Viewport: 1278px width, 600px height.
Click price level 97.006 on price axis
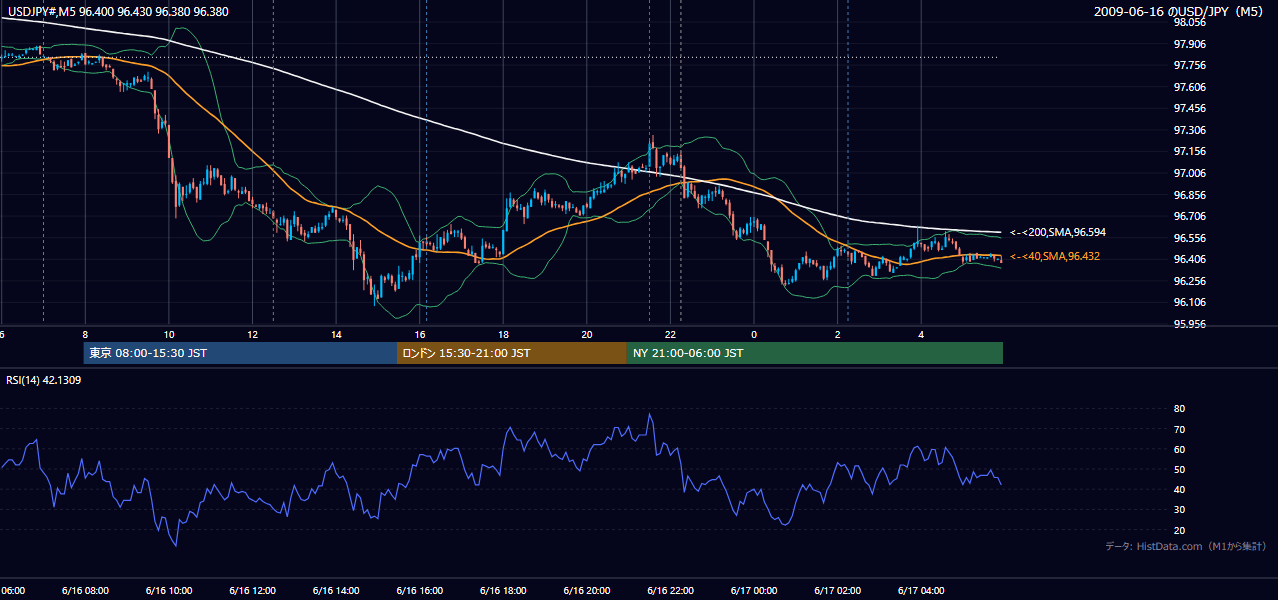1189,173
